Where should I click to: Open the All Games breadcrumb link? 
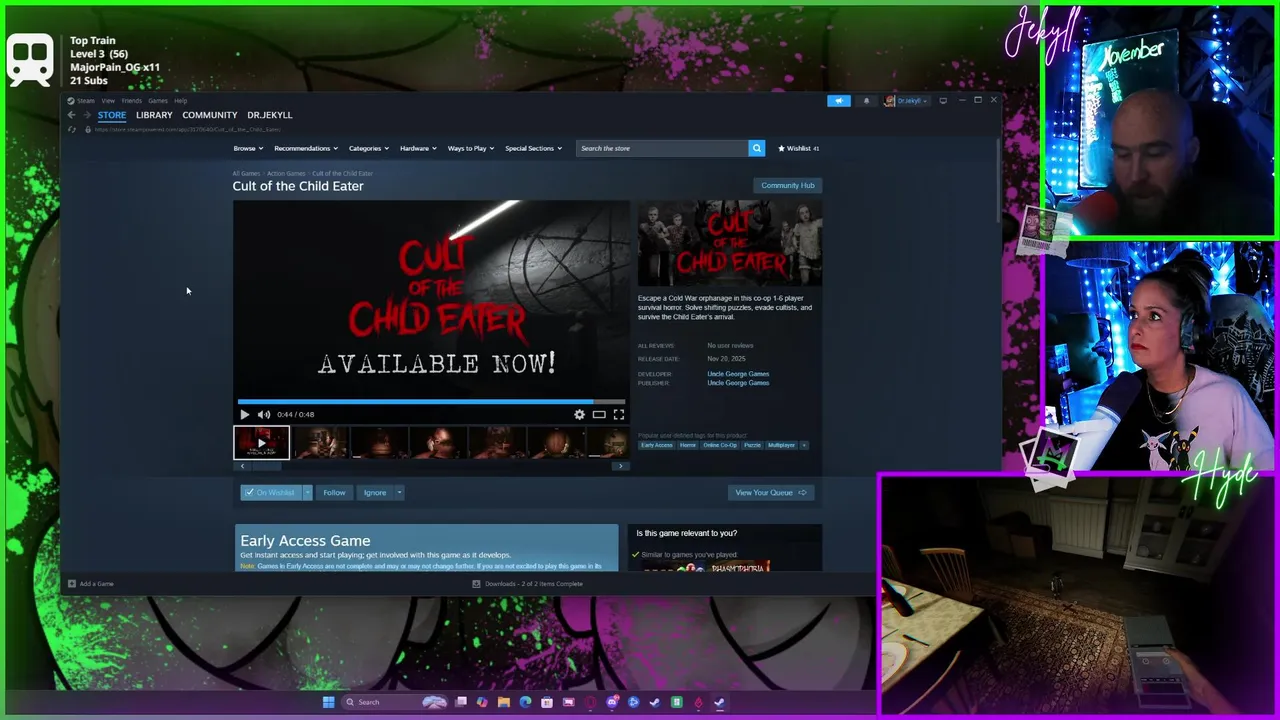246,174
